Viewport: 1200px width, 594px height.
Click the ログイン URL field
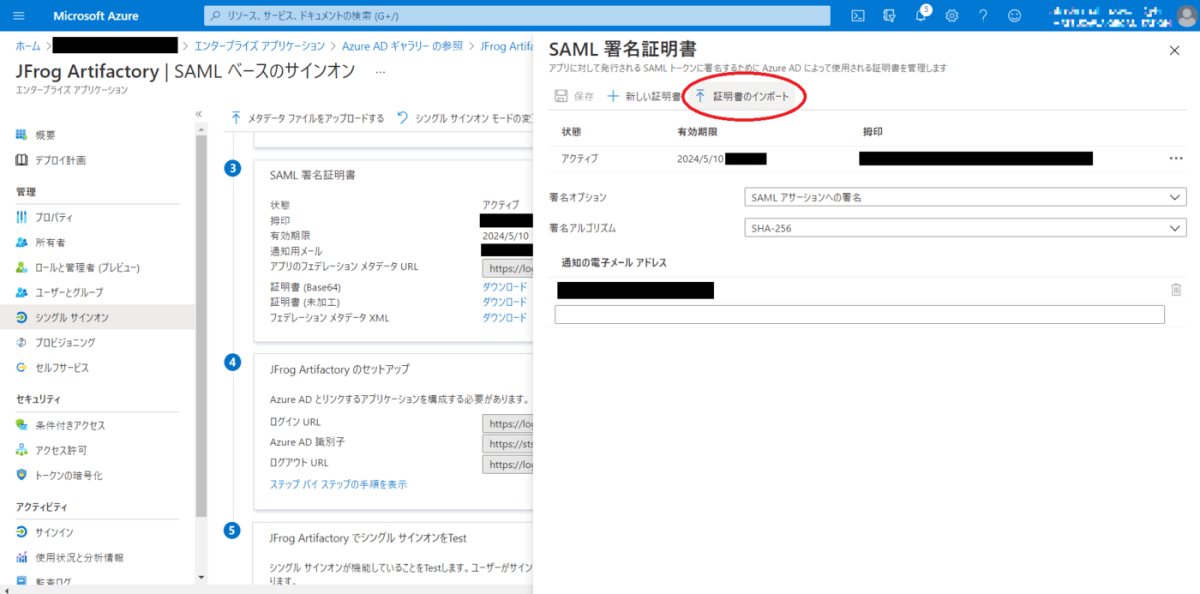coord(508,423)
